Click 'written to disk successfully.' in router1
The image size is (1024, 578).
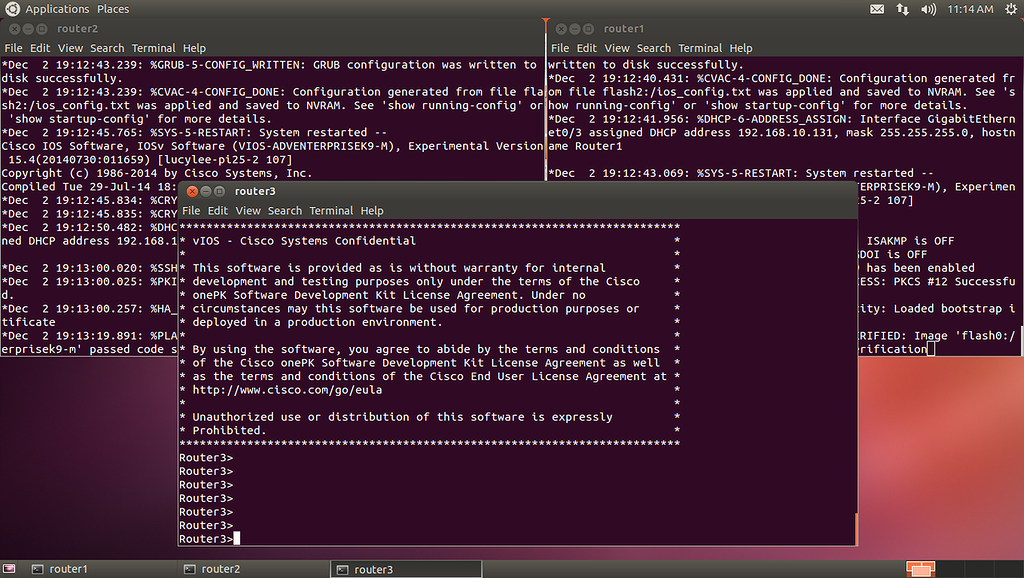pos(646,65)
